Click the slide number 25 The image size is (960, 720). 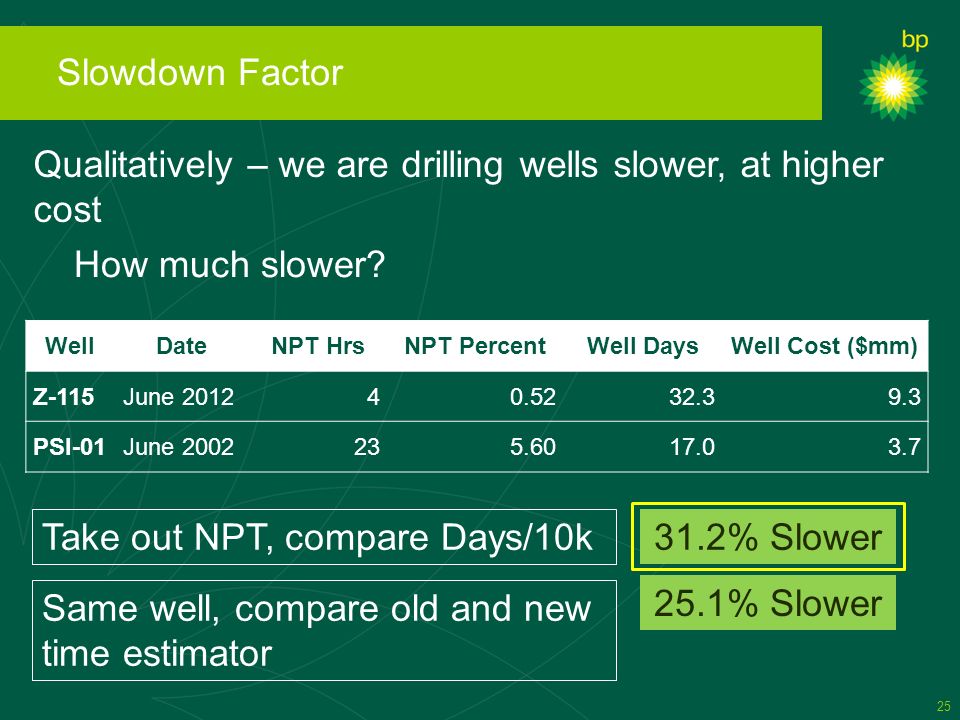pos(943,705)
